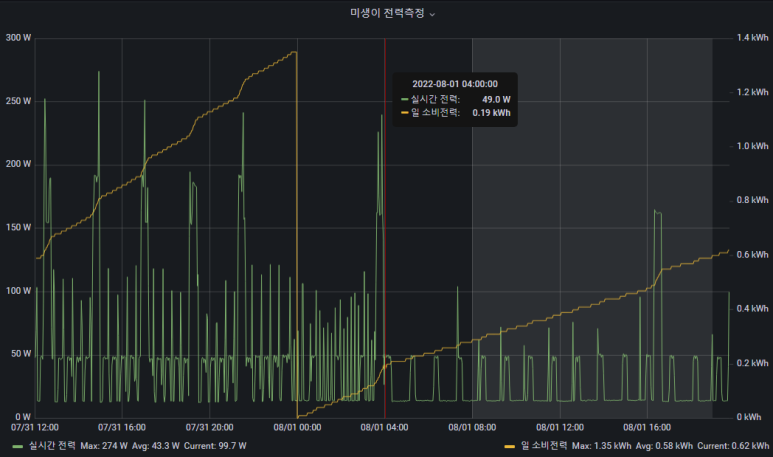Viewport: 773px width, 457px height.
Task: Click the 300 W left axis label
Action: [x=18, y=38]
